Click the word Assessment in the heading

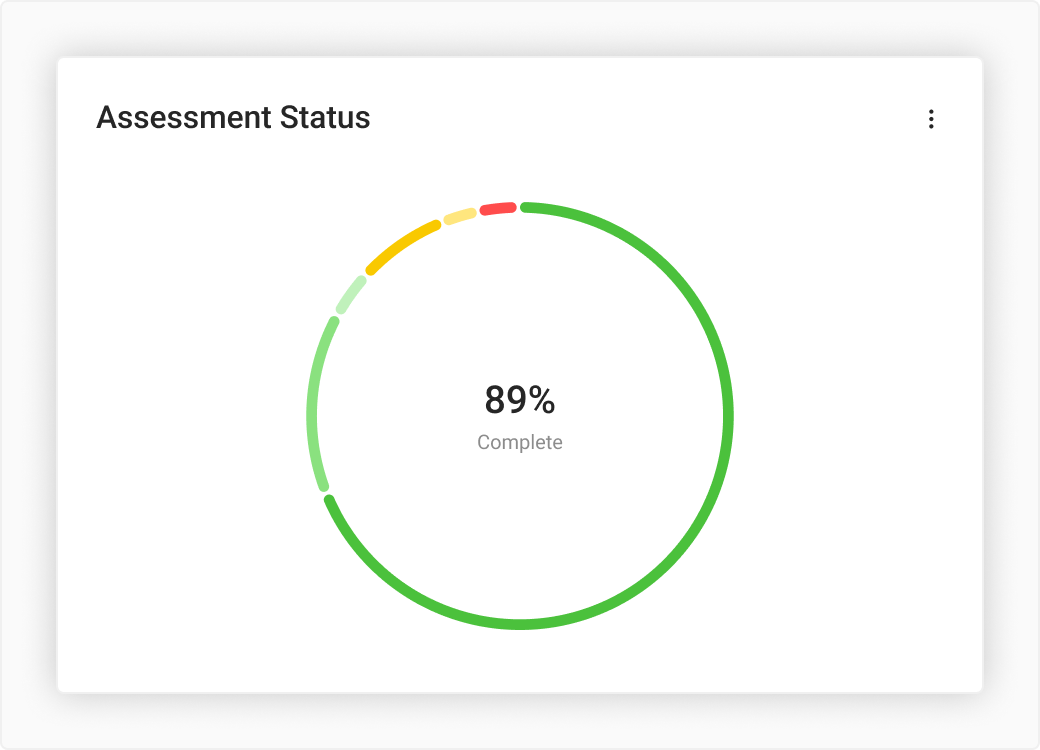183,118
